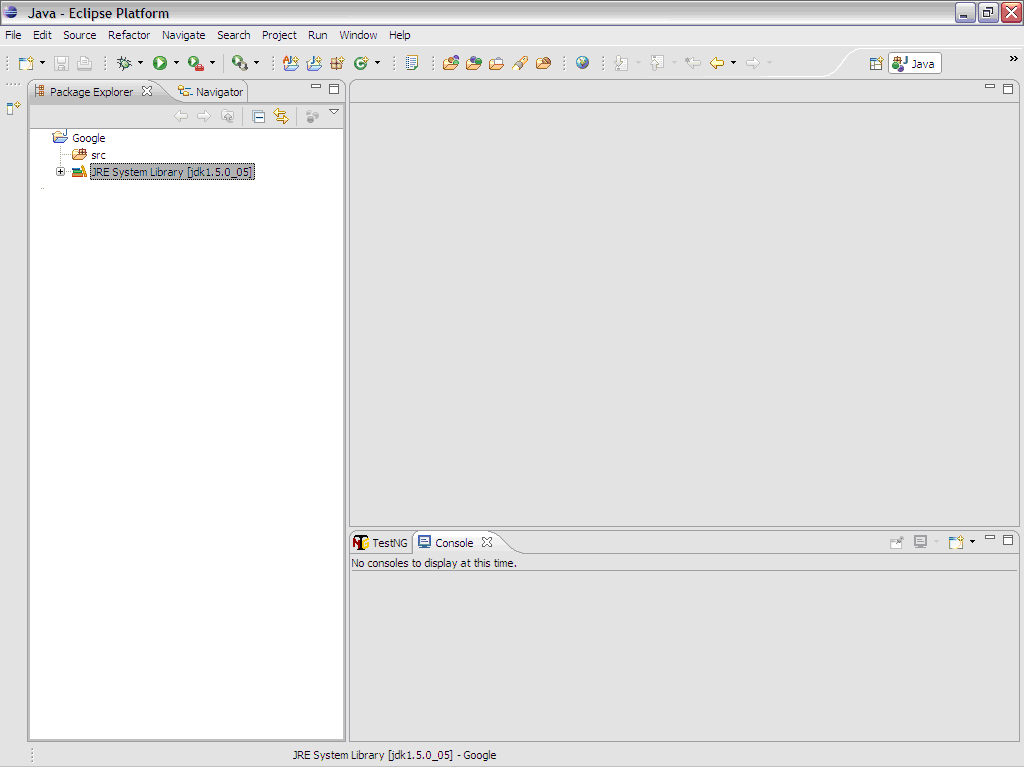The height and width of the screenshot is (768, 1024).
Task: Select JRE System Library [jdk1.5.0_05] item
Action: (172, 172)
